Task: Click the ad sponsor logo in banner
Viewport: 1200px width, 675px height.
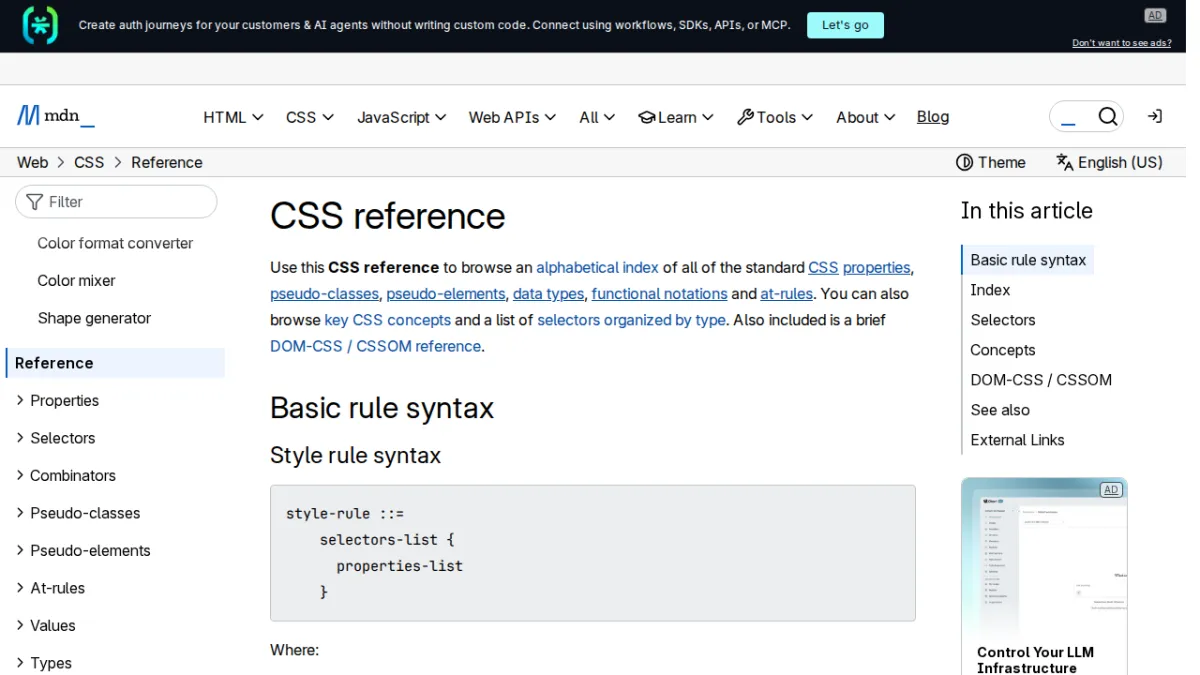Action: [x=40, y=25]
